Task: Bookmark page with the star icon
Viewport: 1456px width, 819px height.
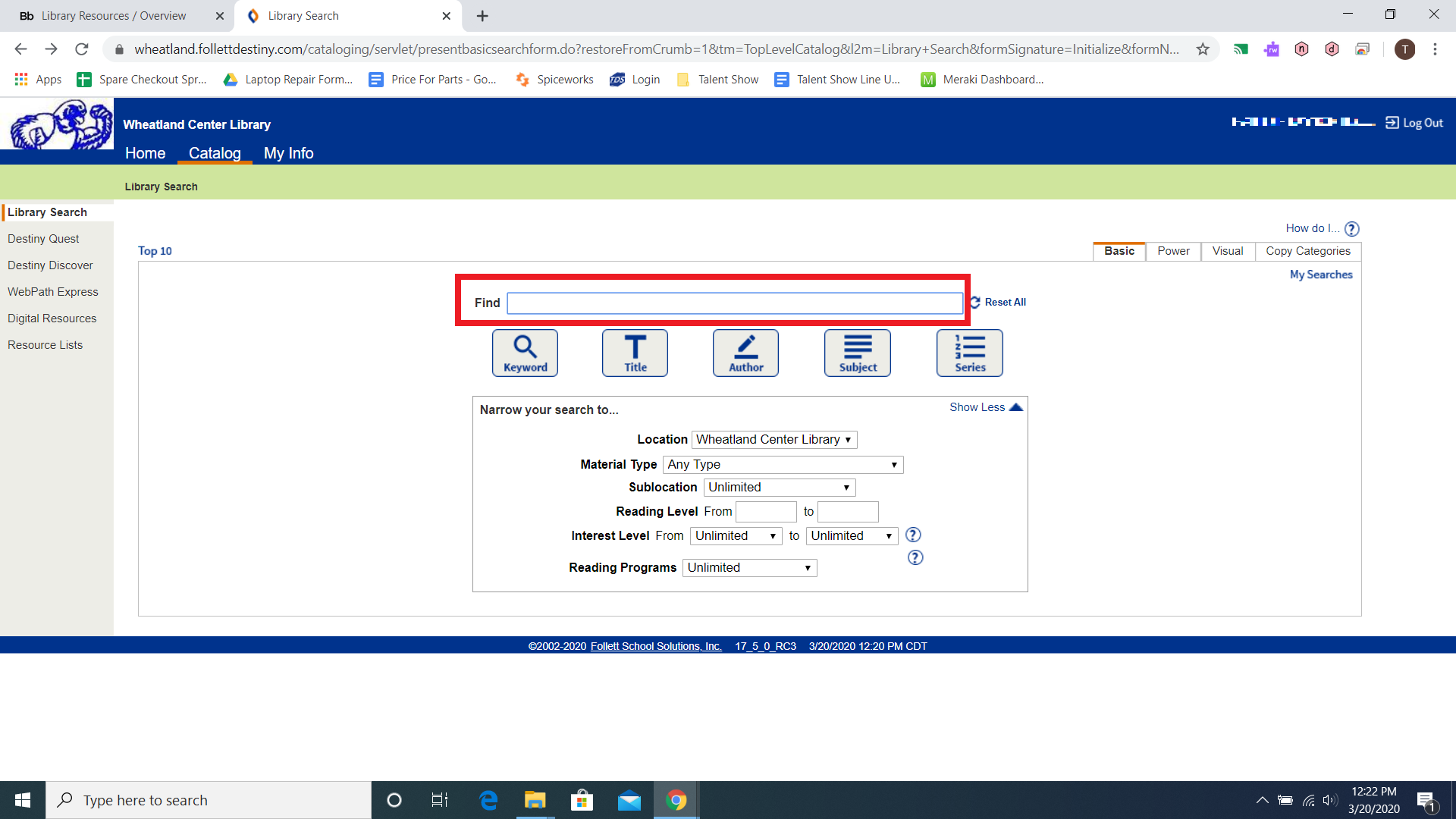Action: [x=1203, y=49]
